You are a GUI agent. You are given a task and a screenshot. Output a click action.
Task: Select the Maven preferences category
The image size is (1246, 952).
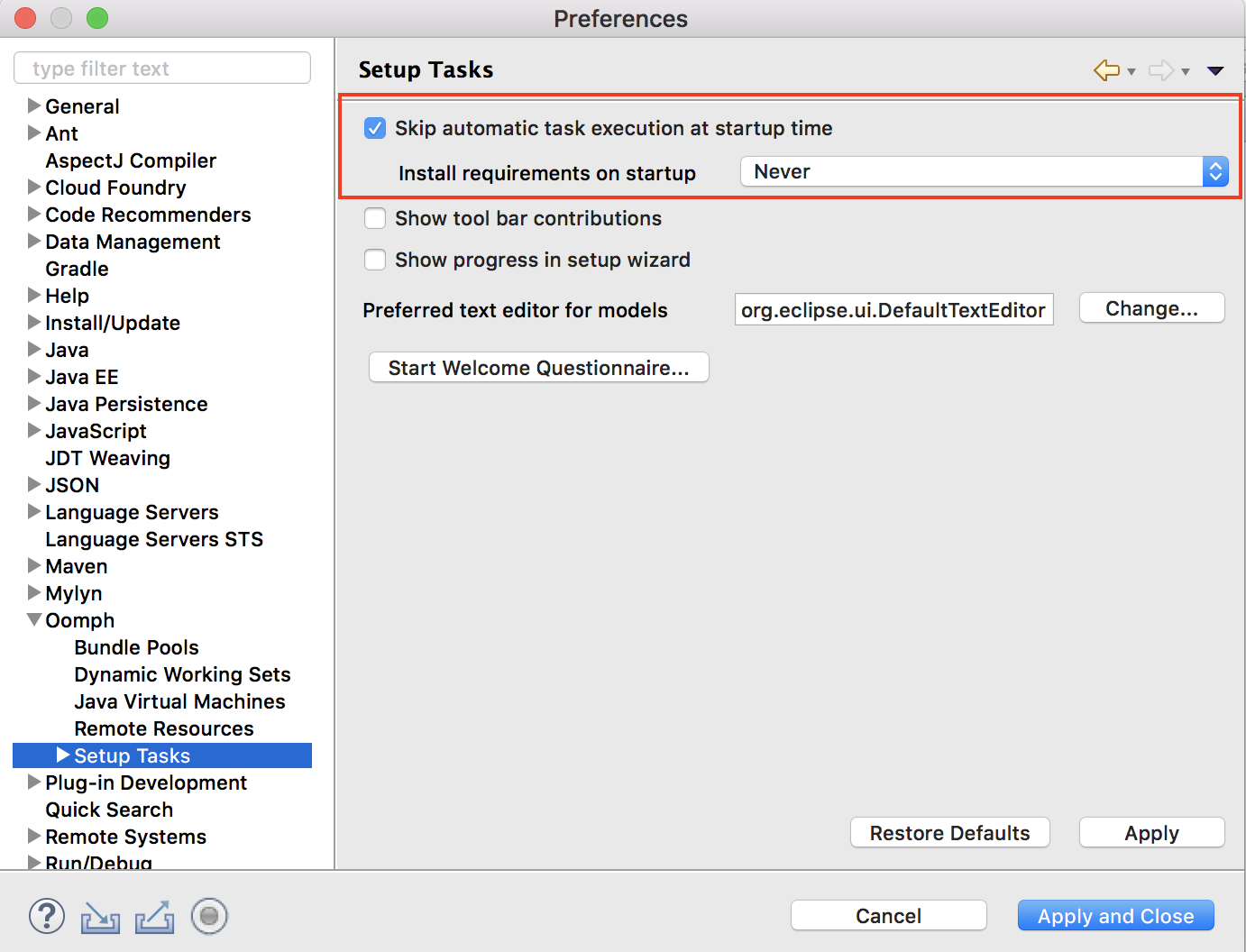76,566
